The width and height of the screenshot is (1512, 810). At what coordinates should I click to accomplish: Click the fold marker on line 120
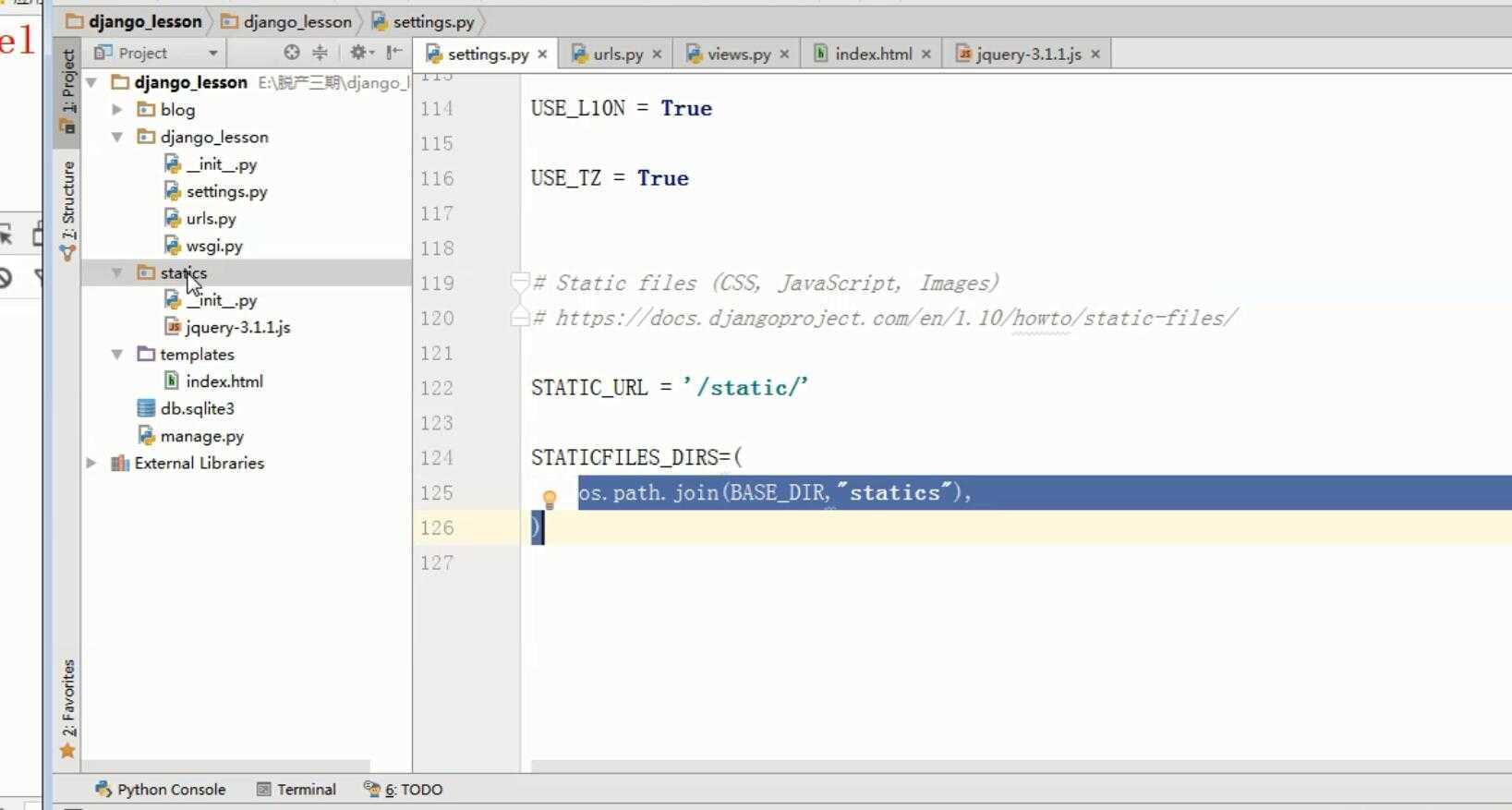coord(520,318)
